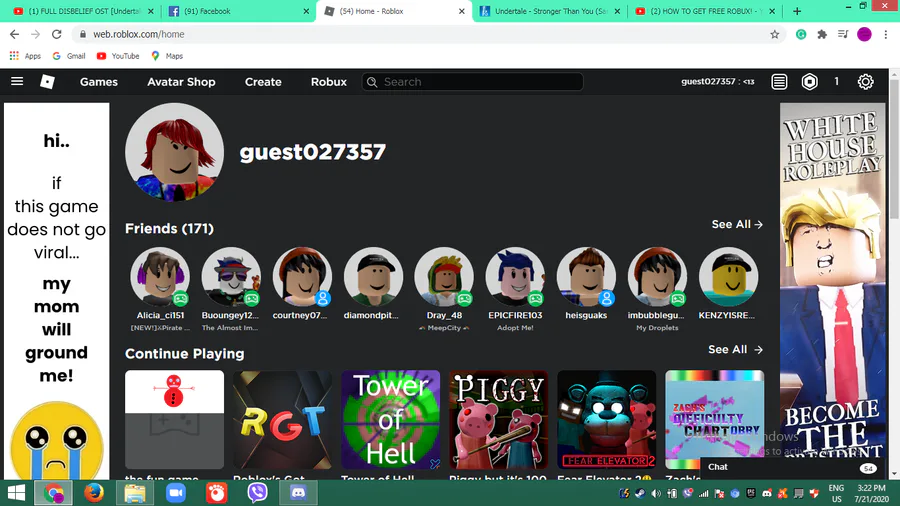Go back to previous page
The width and height of the screenshot is (900, 506).
click(14, 34)
